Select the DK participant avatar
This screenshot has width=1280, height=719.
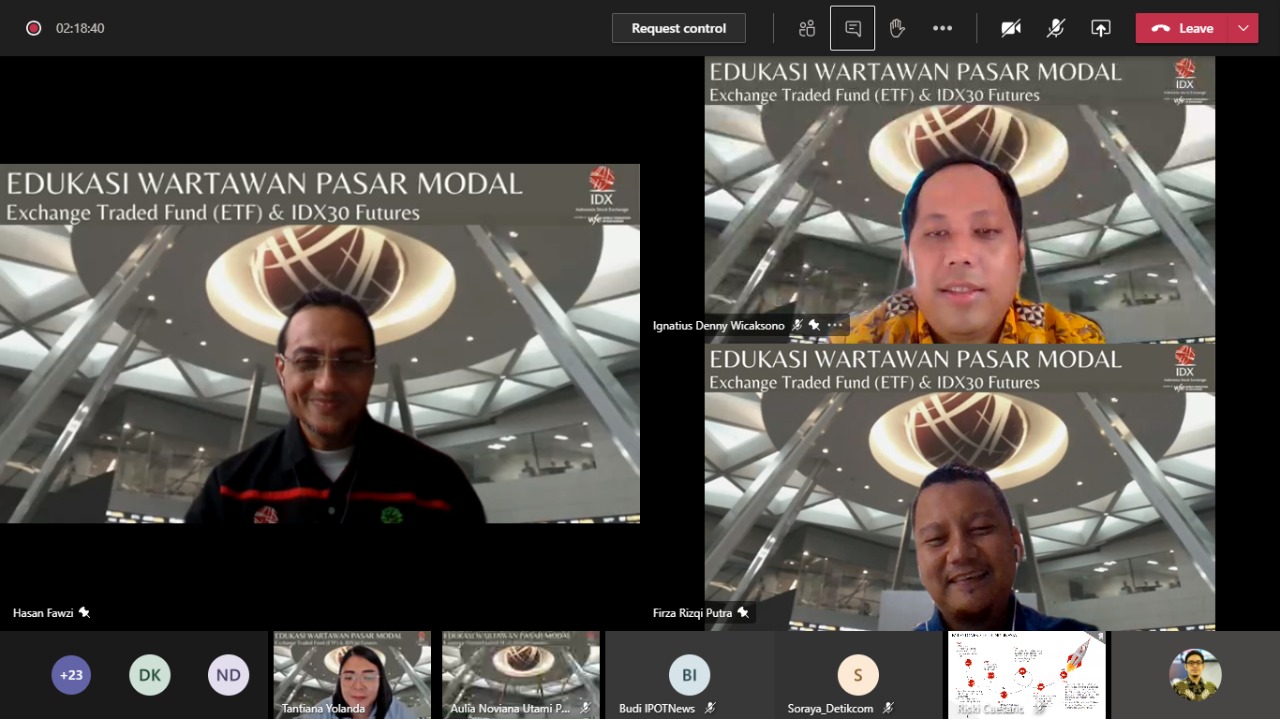pos(149,675)
